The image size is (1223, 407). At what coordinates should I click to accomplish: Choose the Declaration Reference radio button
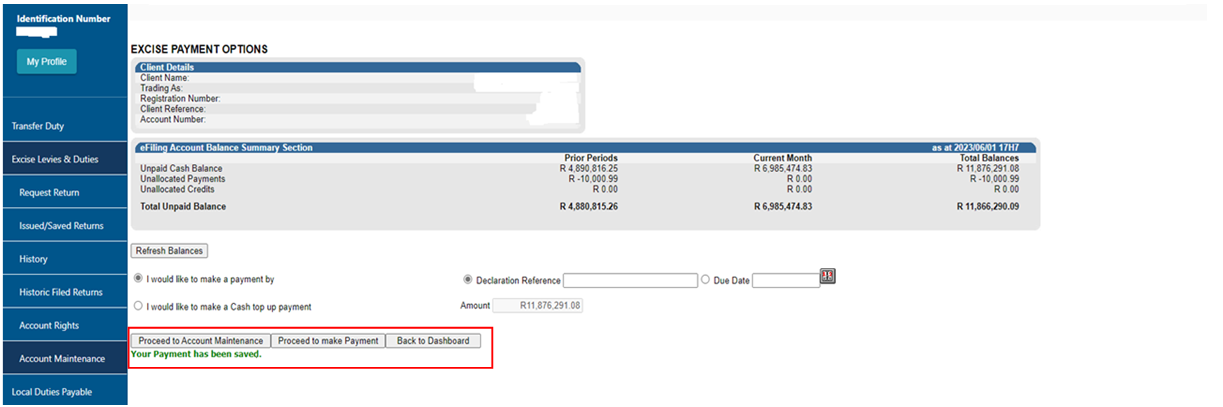[x=468, y=281]
